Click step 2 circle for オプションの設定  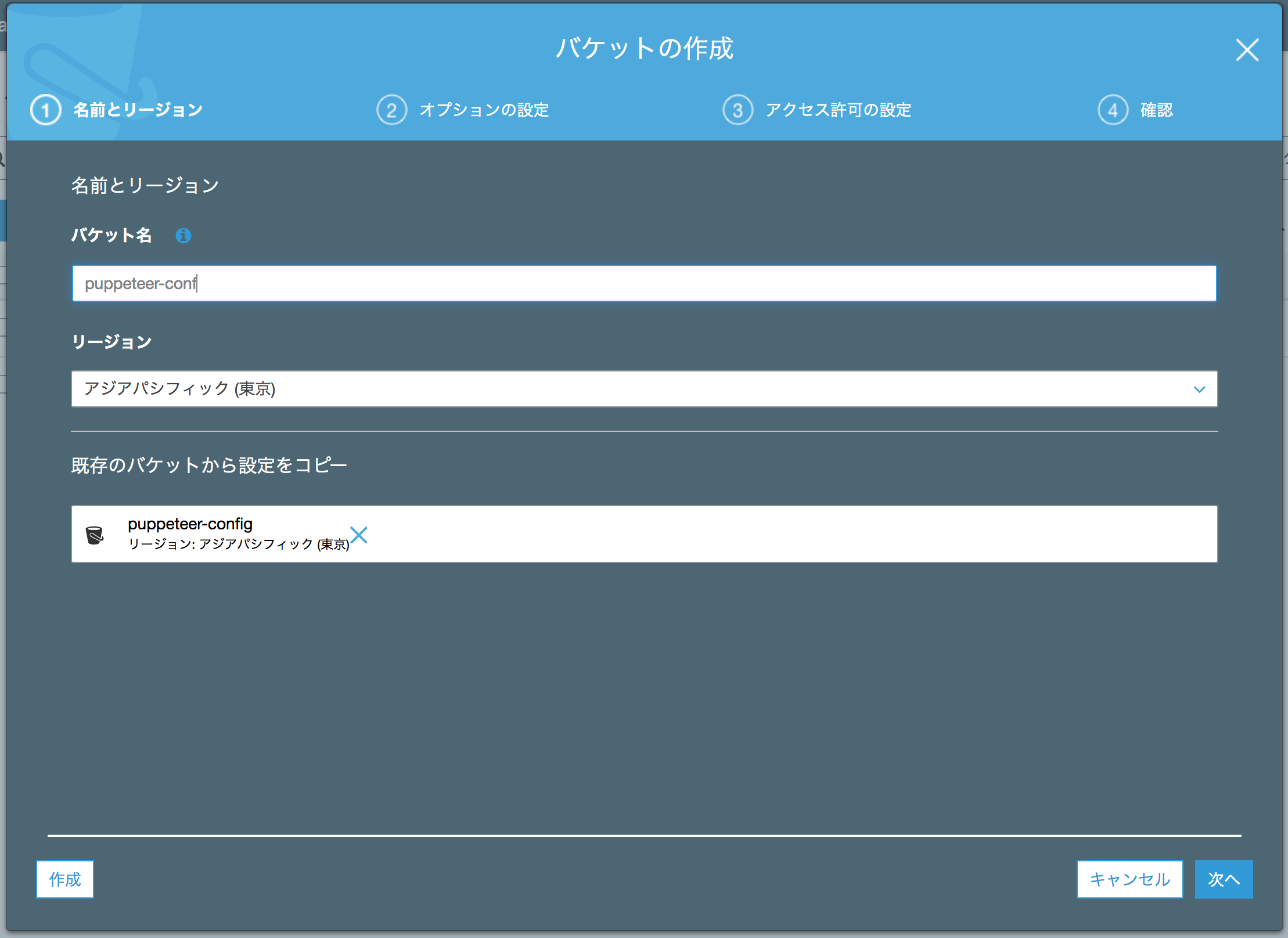point(391,110)
